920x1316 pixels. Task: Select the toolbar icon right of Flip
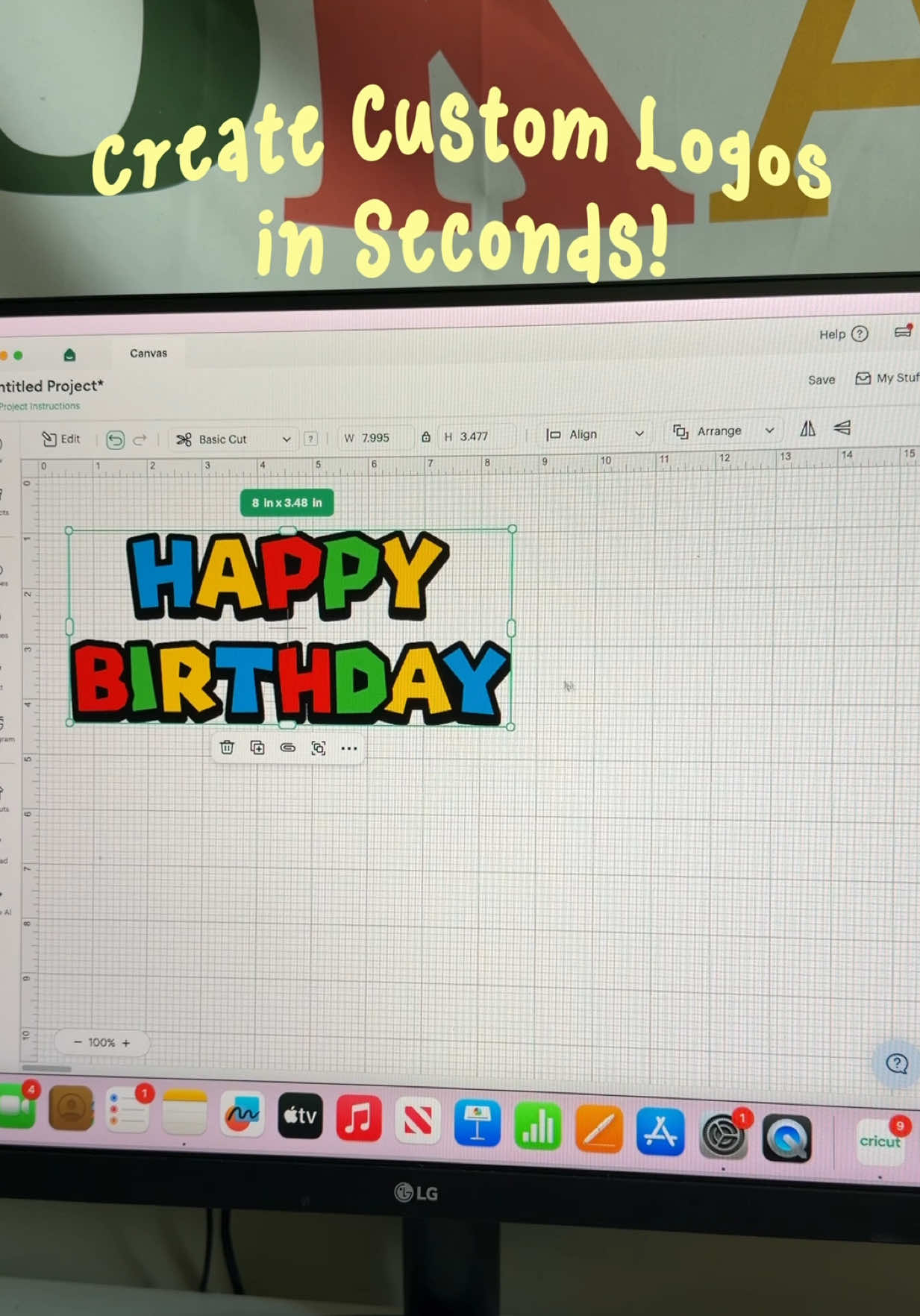pos(842,427)
